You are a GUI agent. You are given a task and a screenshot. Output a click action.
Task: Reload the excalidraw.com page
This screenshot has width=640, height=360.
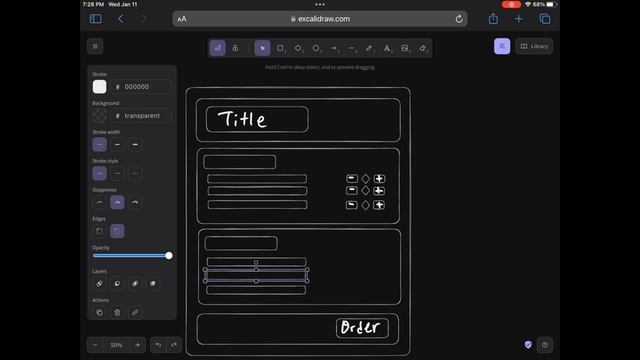pyautogui.click(x=459, y=19)
